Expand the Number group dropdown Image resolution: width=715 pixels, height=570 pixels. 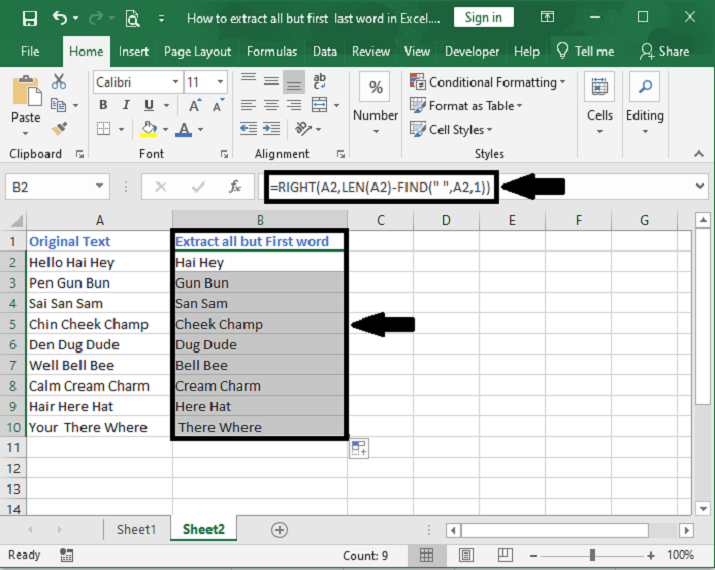tap(376, 132)
